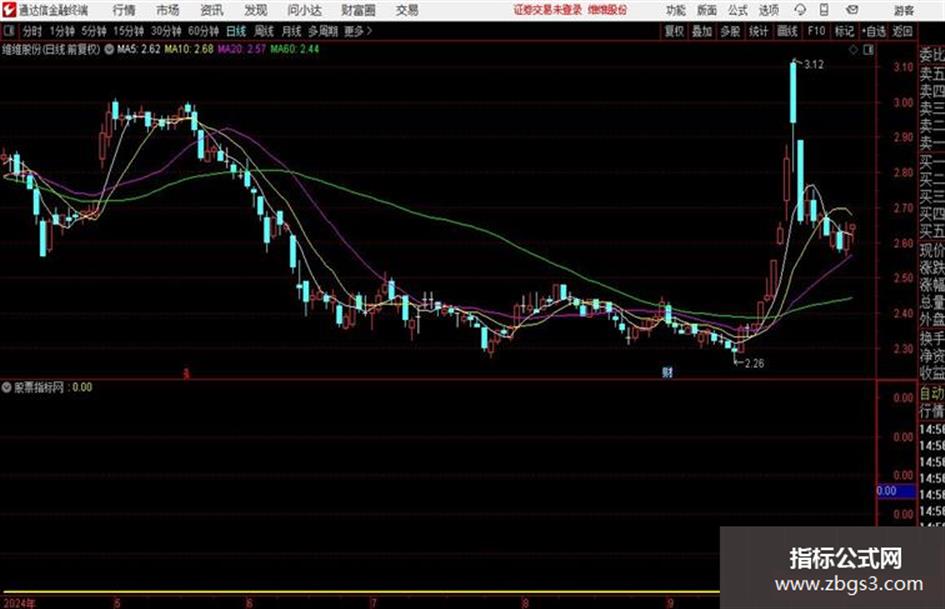Toggle the side panel icon beside the diamond
The width and height of the screenshot is (945, 609).
[x=868, y=50]
